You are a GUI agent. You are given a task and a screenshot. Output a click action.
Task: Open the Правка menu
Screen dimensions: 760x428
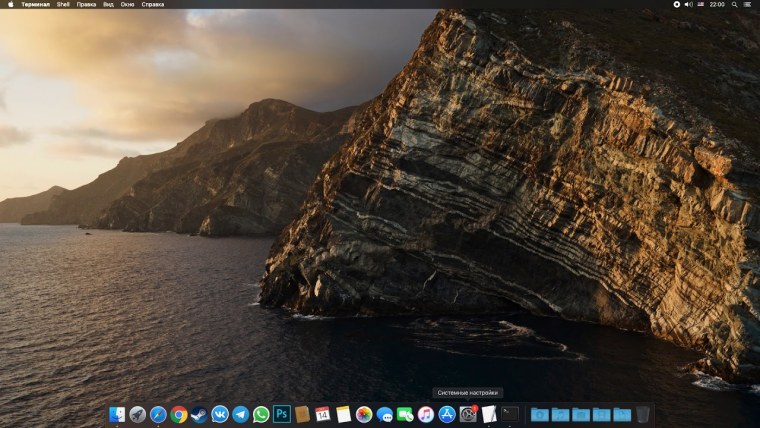click(x=86, y=4)
